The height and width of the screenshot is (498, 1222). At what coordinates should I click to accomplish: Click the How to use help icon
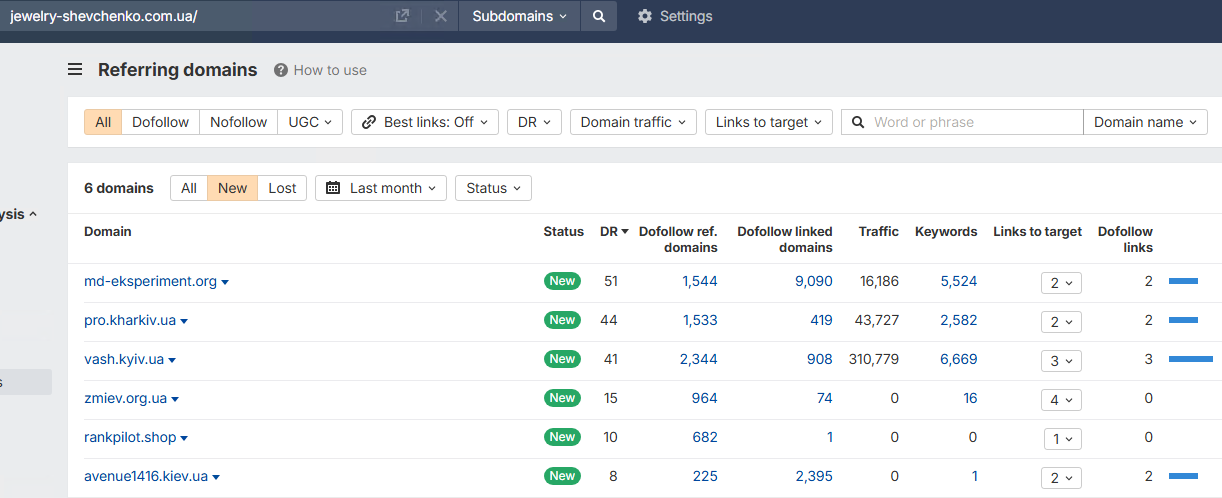[281, 70]
